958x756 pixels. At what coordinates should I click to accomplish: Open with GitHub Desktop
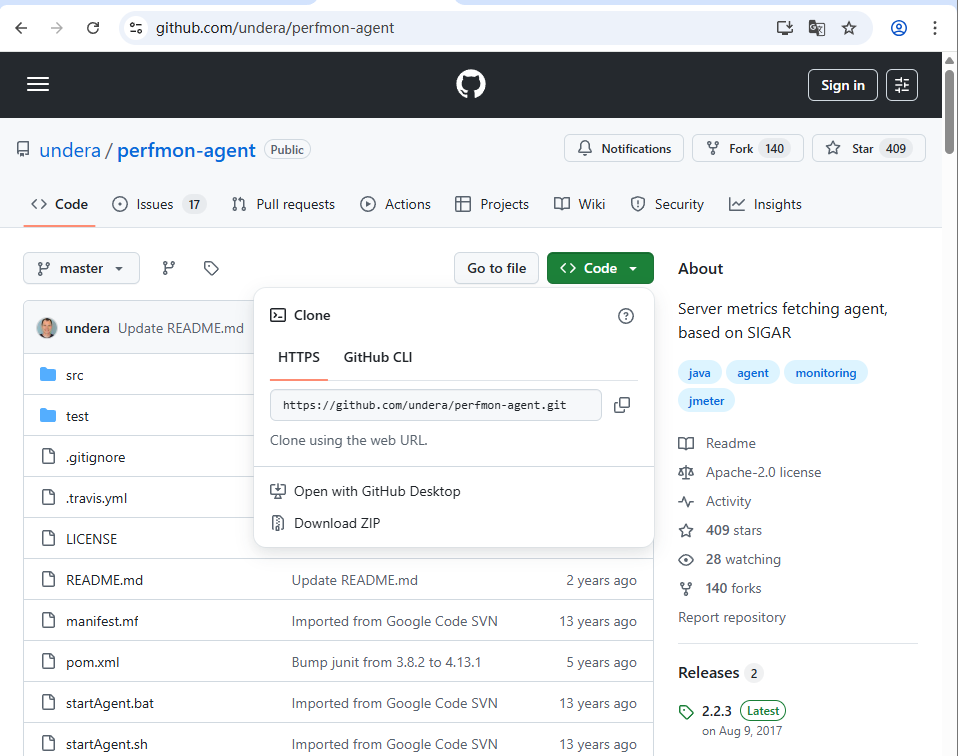377,491
